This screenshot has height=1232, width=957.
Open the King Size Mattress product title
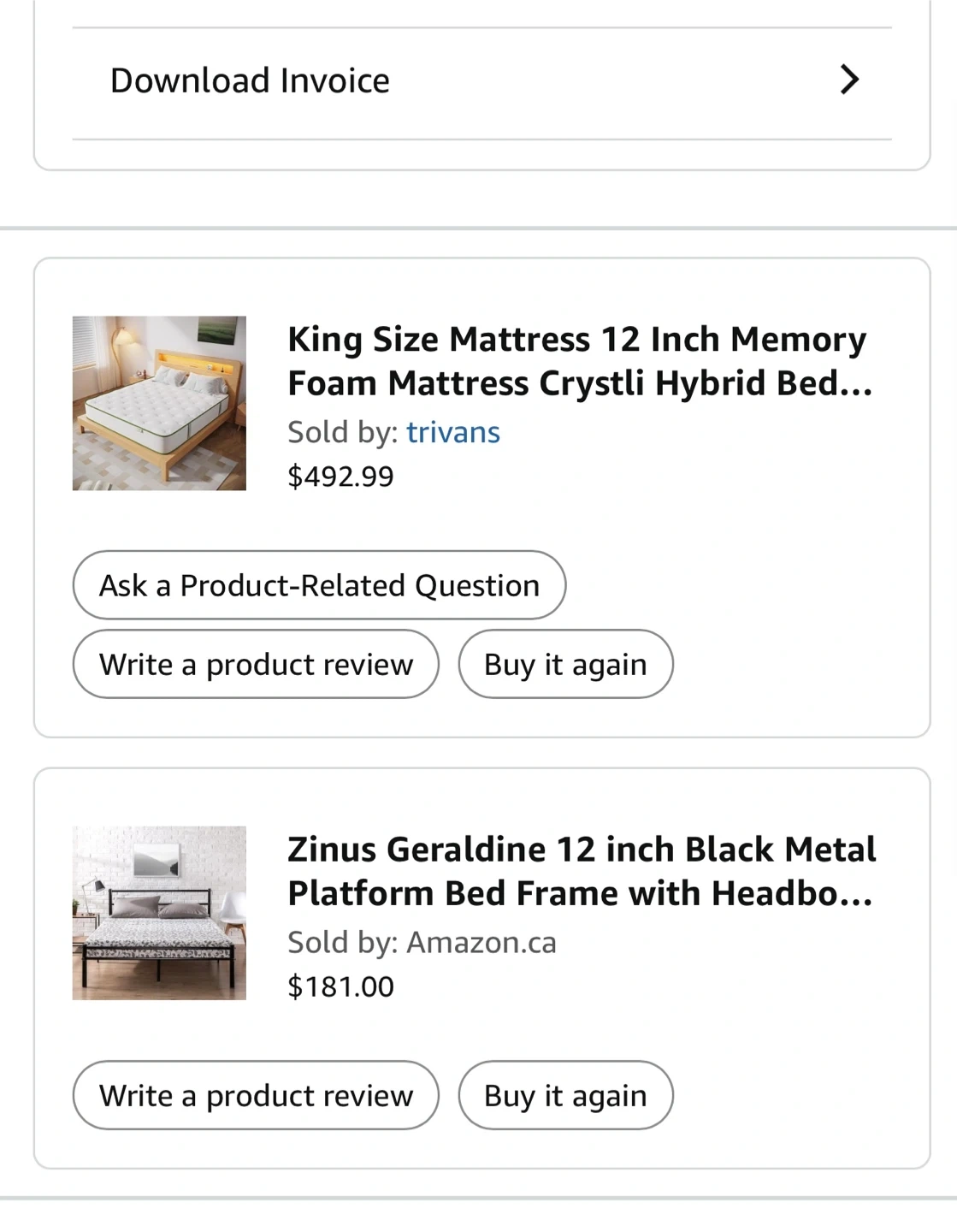coord(578,360)
